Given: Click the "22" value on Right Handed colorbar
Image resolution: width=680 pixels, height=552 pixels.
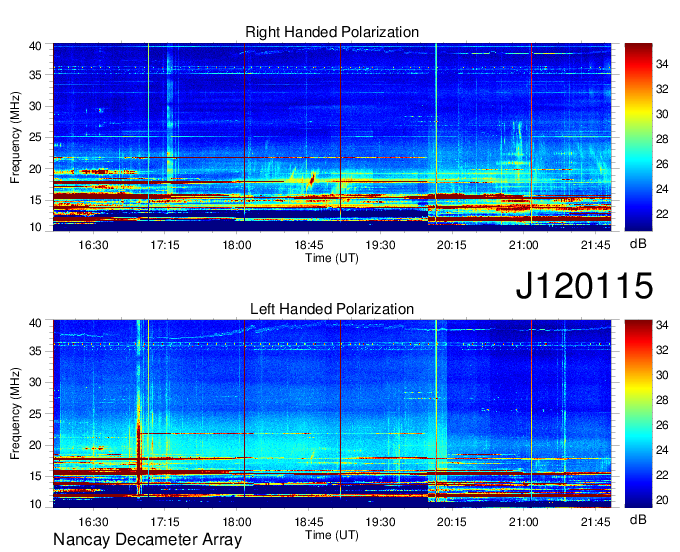Looking at the screenshot, I should pyautogui.click(x=662, y=214).
